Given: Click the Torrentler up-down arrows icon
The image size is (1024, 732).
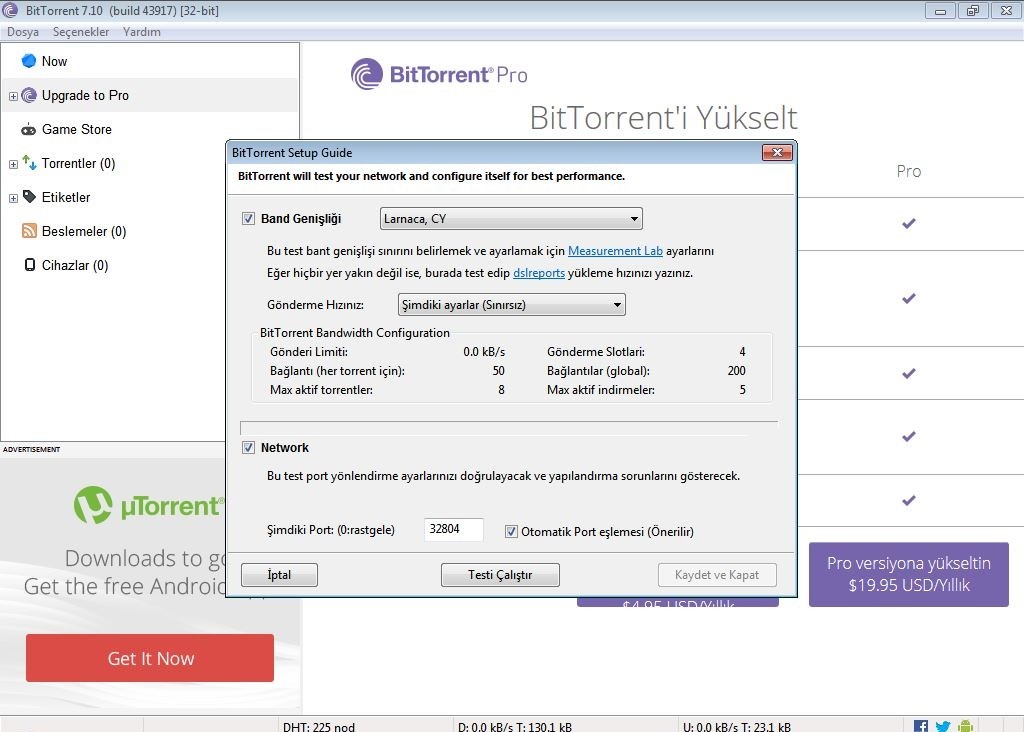Looking at the screenshot, I should (29, 162).
